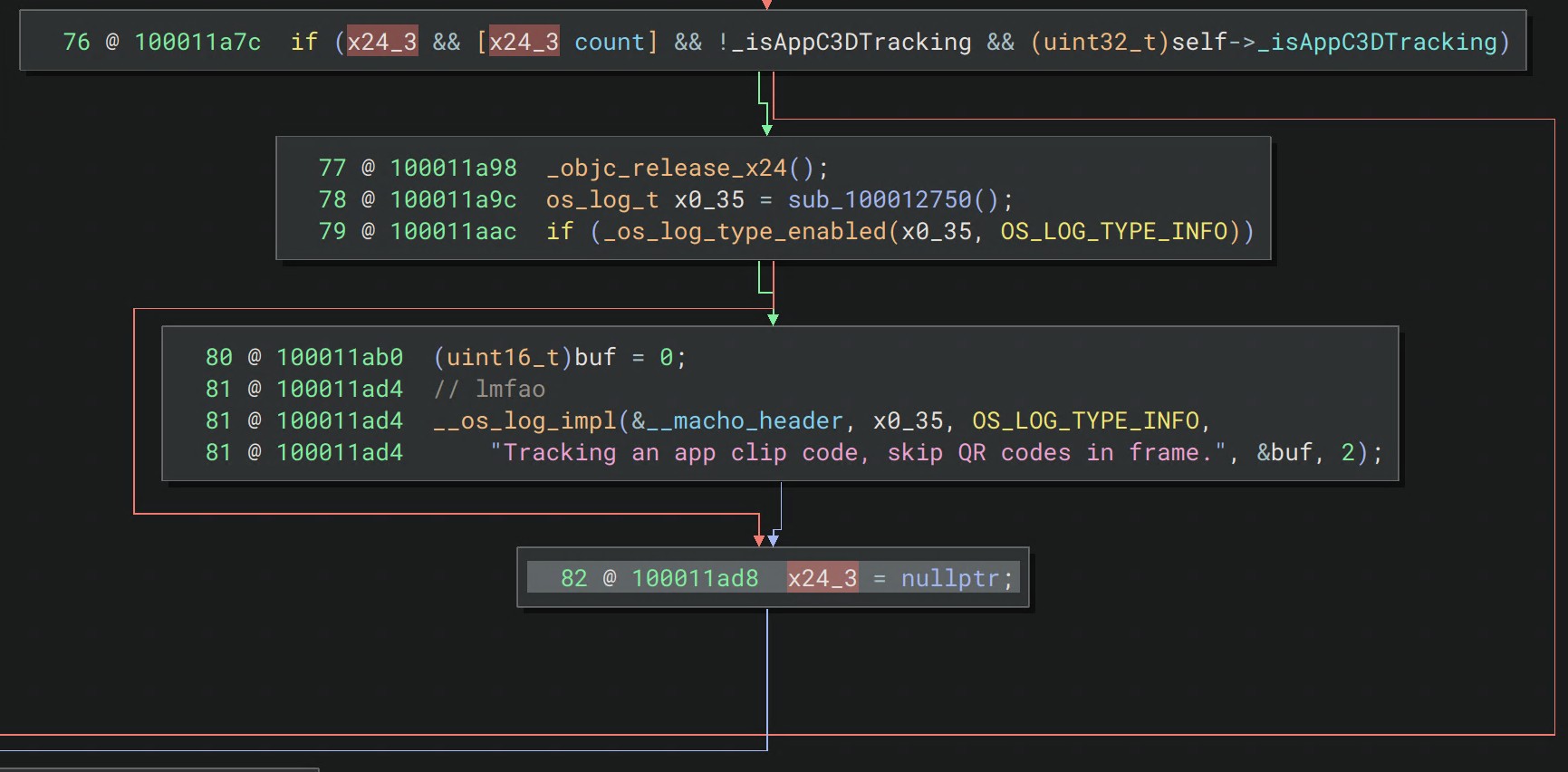The image size is (1568, 772).
Task: Click the '// lmfao' comment
Action: [x=489, y=389]
